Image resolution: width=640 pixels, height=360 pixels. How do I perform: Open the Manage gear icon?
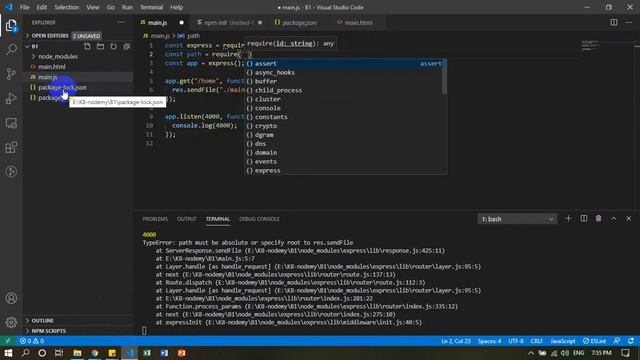(x=11, y=322)
